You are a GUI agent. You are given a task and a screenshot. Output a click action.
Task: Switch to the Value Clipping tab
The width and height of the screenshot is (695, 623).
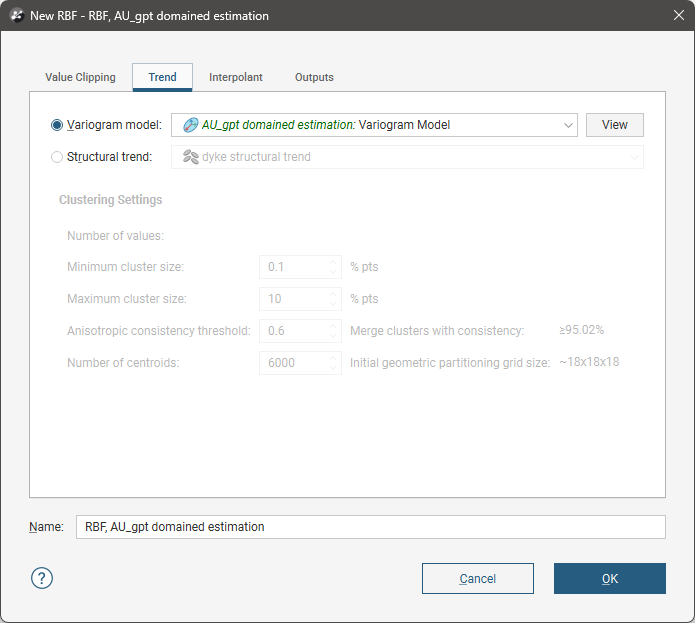(80, 77)
